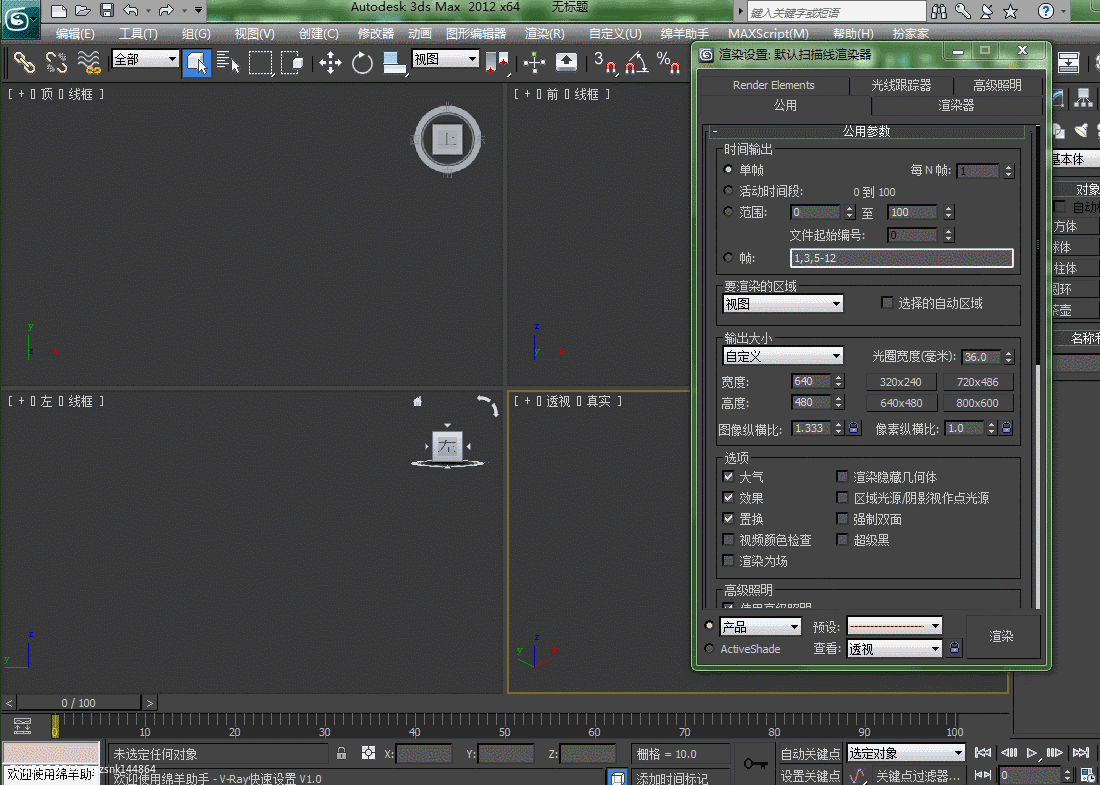1100x785 pixels.
Task: Click the Select by Name icon
Action: coord(228,62)
